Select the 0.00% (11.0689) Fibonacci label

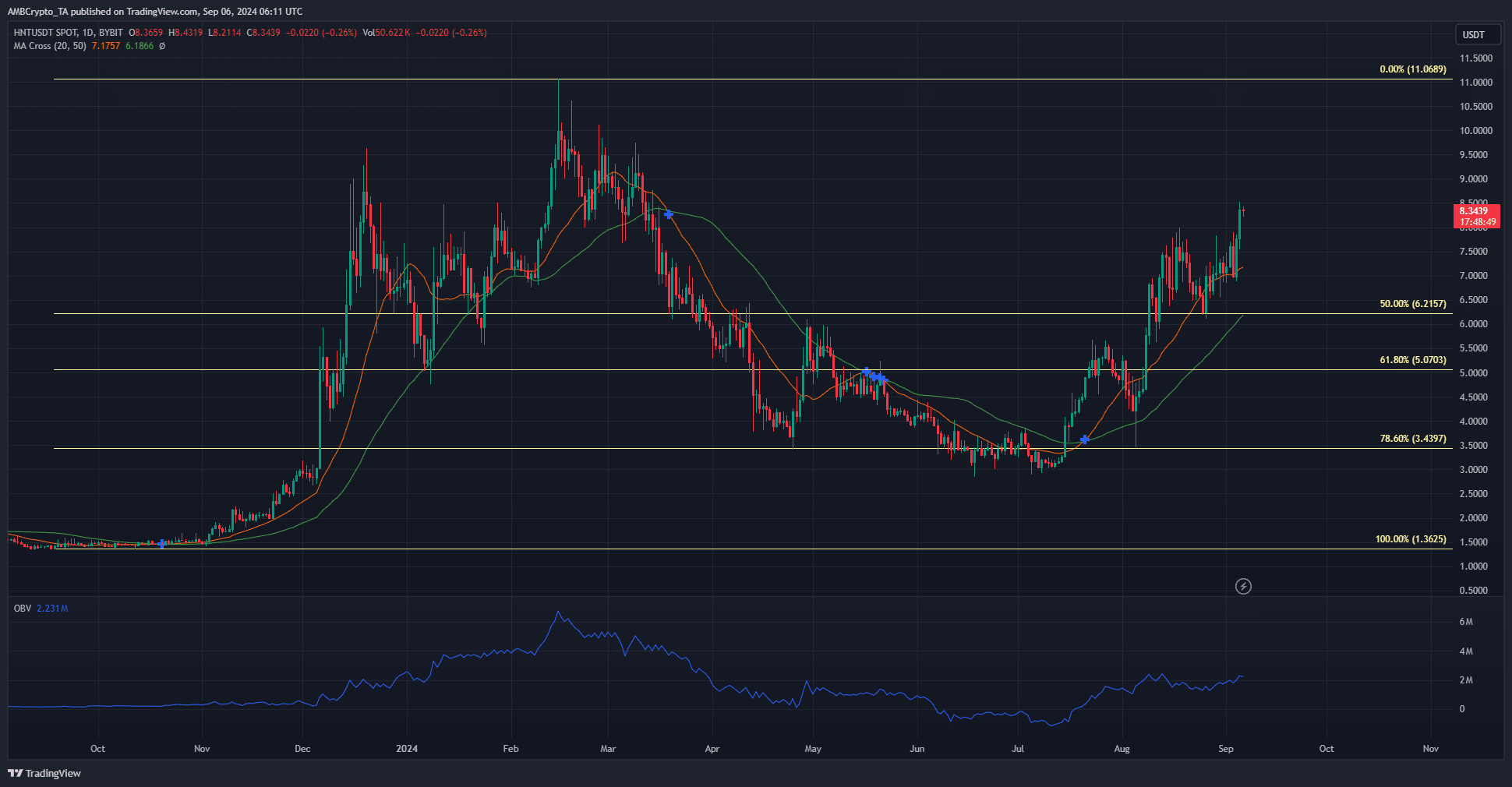click(1412, 69)
